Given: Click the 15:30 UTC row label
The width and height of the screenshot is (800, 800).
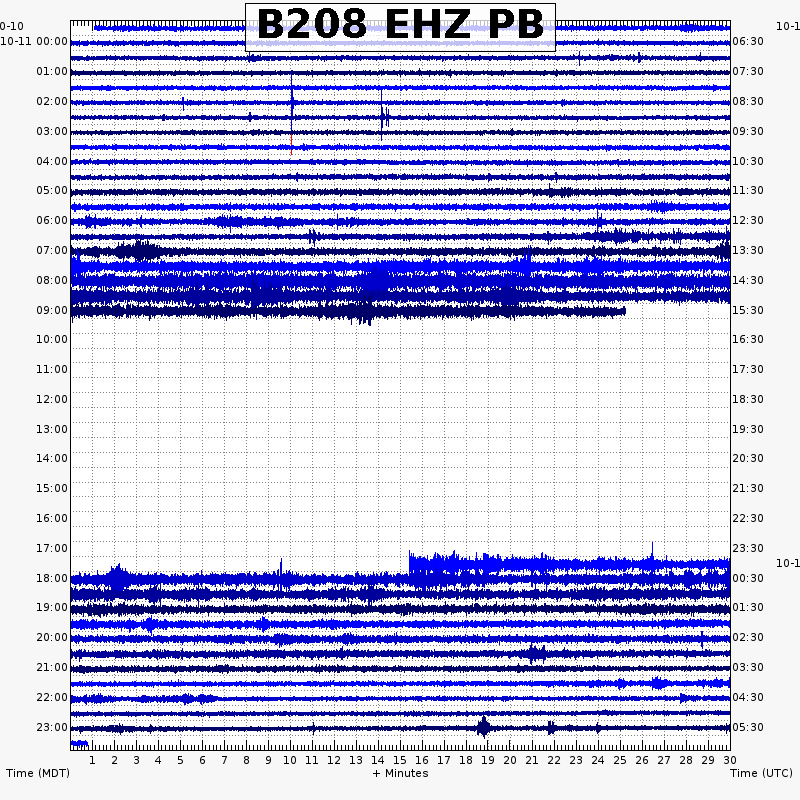Looking at the screenshot, I should tap(748, 310).
